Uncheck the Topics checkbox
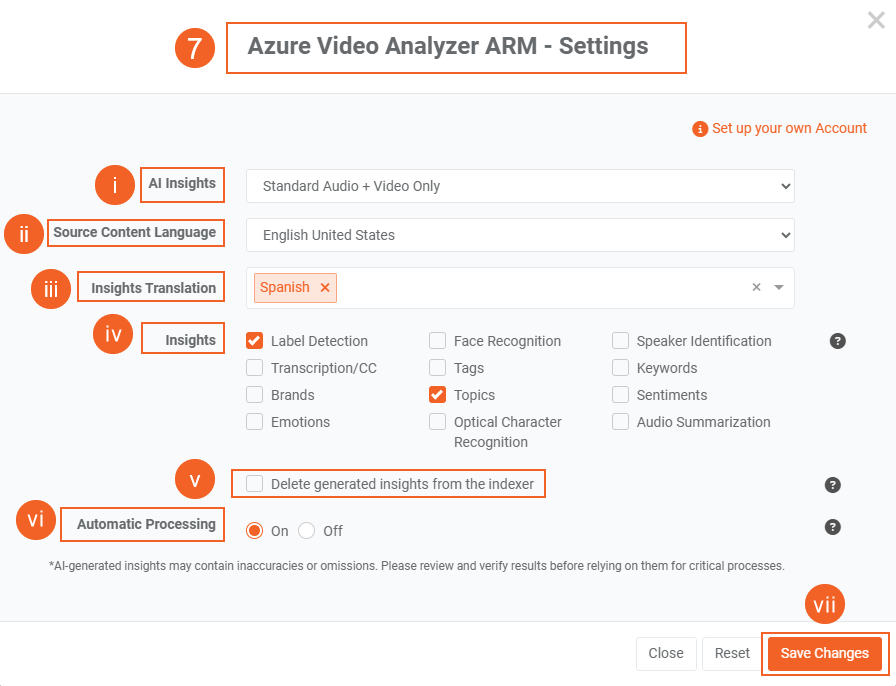 tap(438, 395)
